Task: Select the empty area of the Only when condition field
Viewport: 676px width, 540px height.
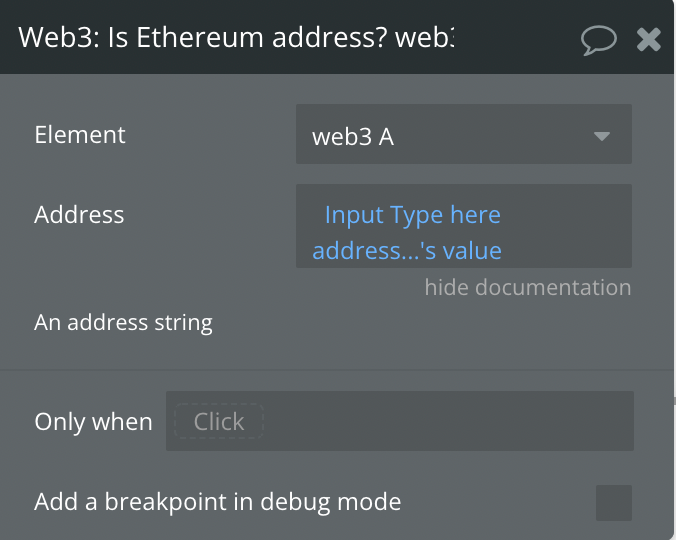Action: point(448,421)
